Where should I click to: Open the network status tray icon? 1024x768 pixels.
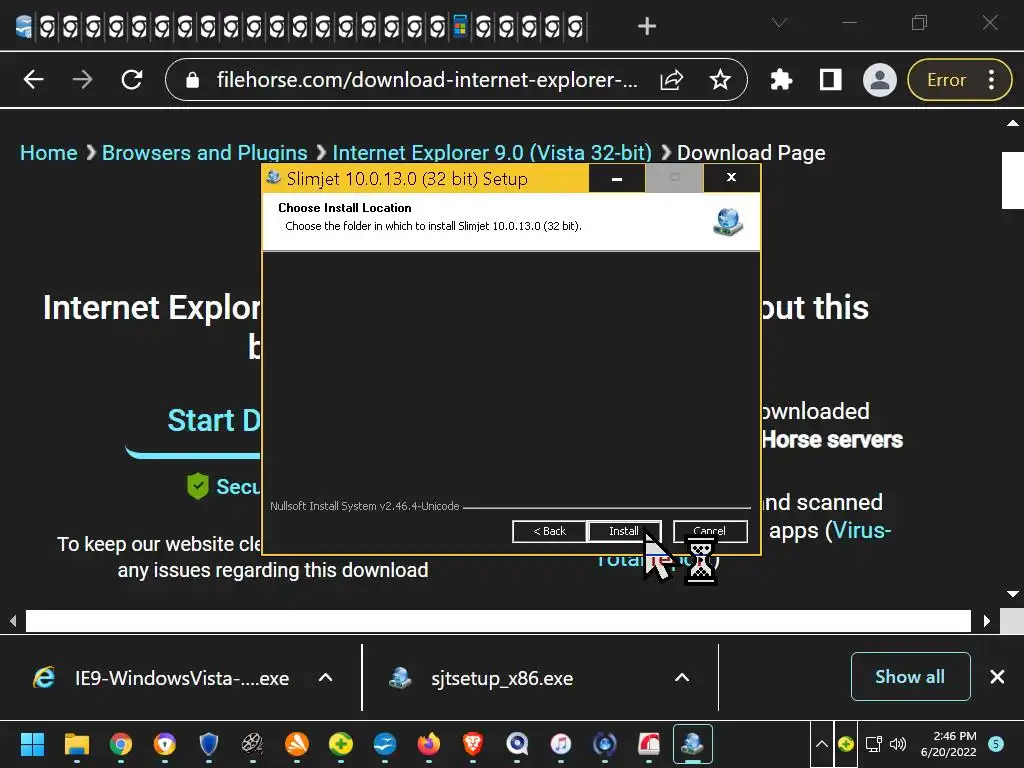[873, 744]
